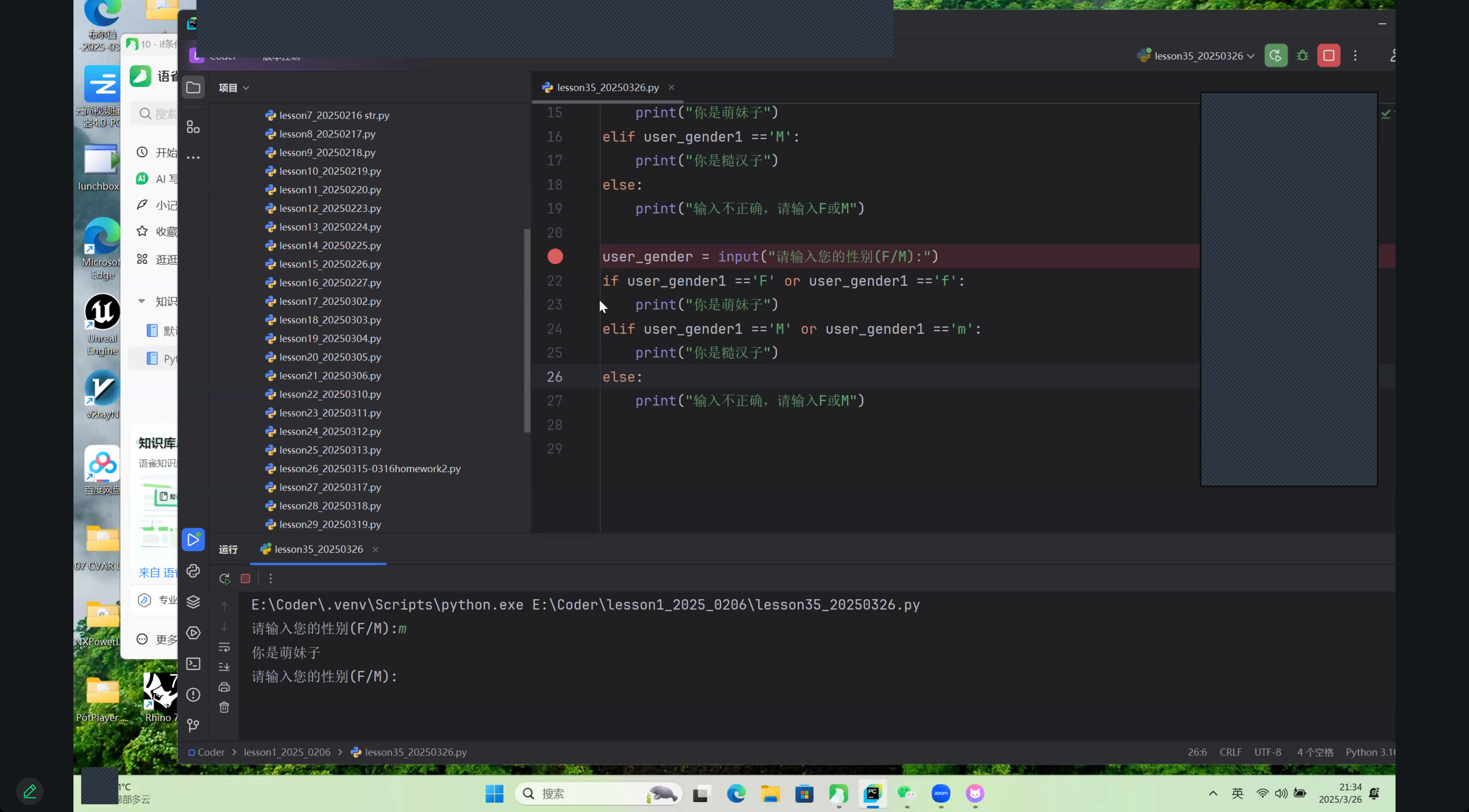Click the print icon in console
Screen dimensions: 1469x812
[x=224, y=687]
